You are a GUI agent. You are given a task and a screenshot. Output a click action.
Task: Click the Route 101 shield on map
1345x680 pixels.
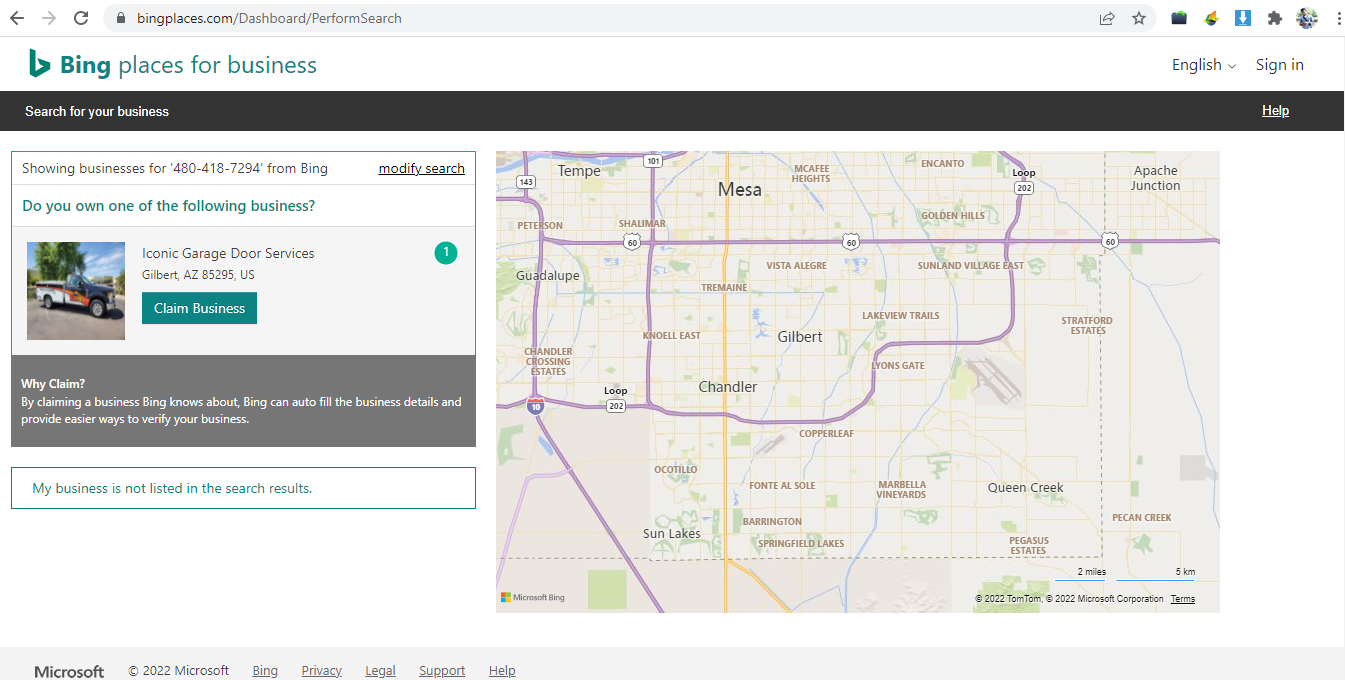653,160
